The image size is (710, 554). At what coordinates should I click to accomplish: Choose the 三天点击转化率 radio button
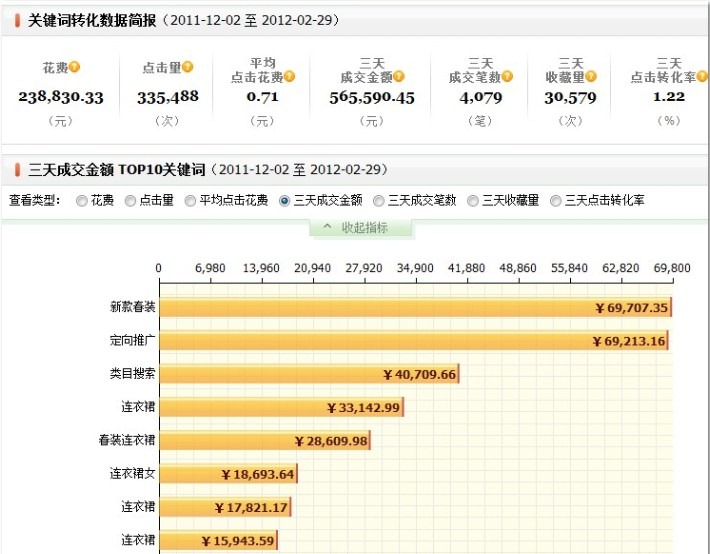pos(556,201)
